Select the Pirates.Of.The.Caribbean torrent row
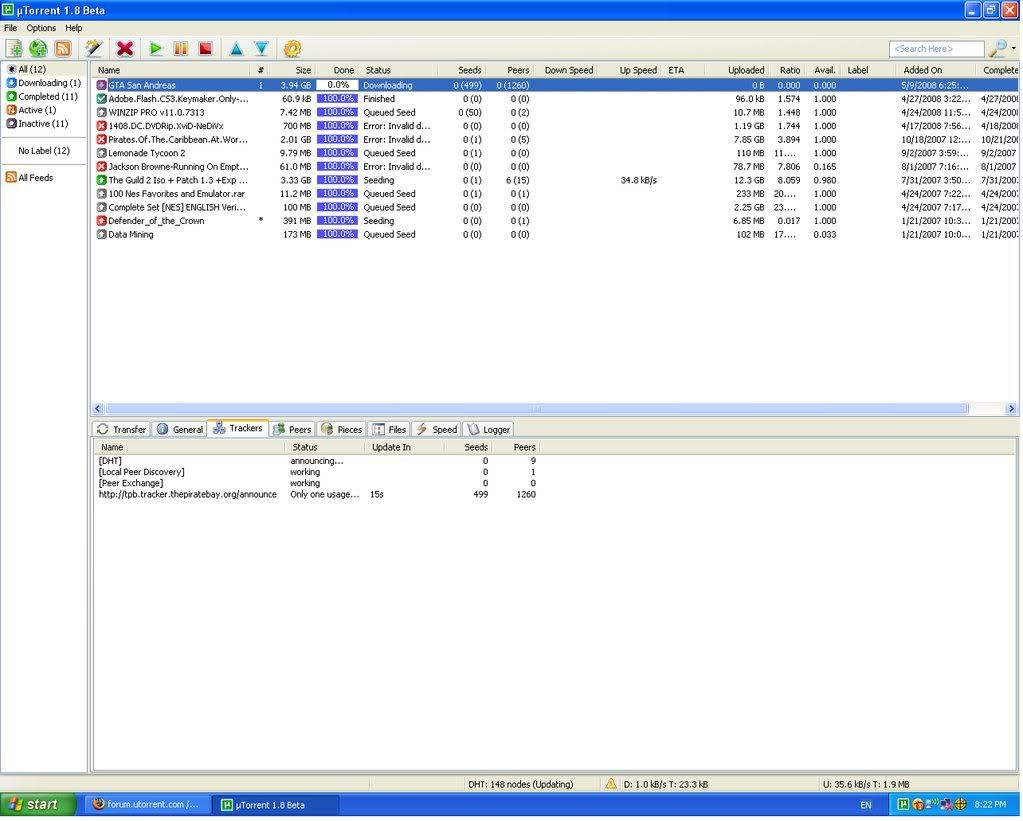The height and width of the screenshot is (821, 1023). [x=557, y=140]
